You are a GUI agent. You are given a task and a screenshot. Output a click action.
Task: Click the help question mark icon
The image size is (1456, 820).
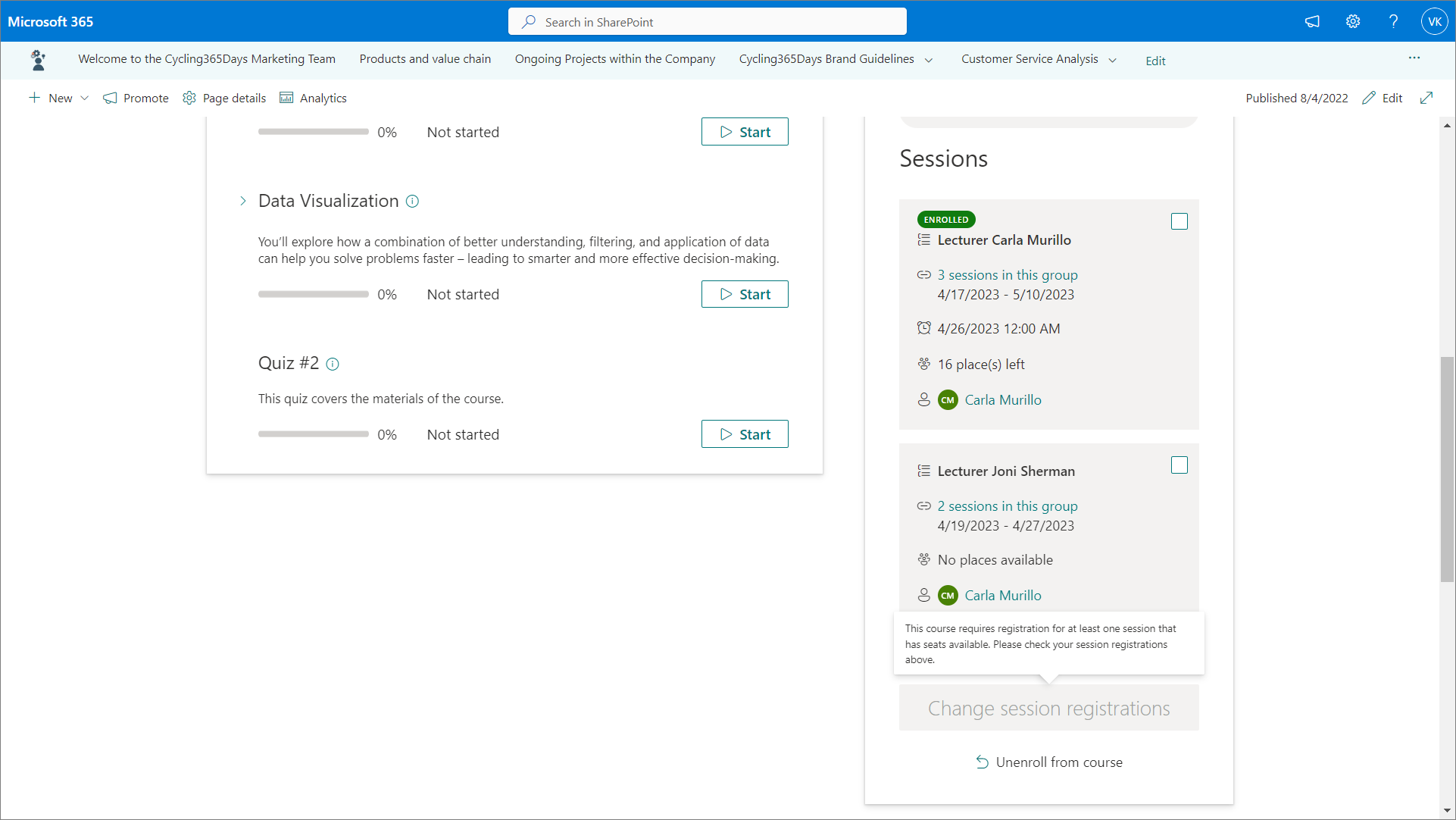(1393, 21)
